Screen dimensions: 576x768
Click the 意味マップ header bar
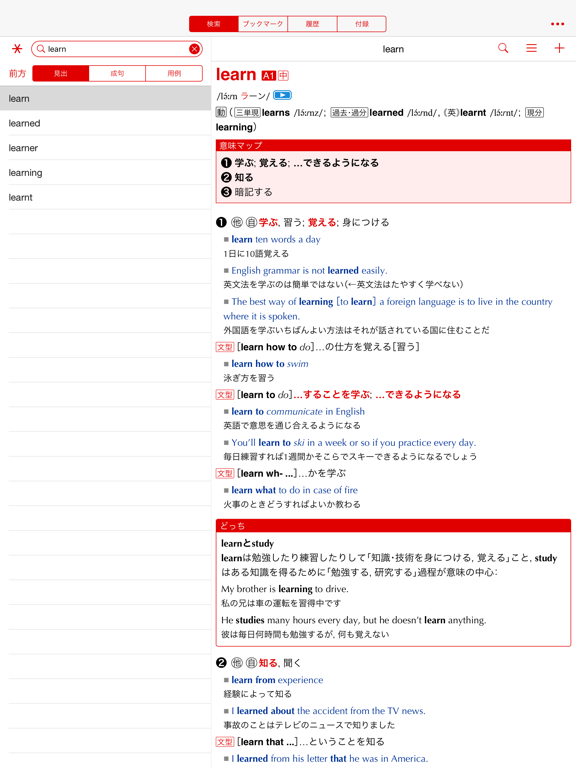click(x=393, y=145)
